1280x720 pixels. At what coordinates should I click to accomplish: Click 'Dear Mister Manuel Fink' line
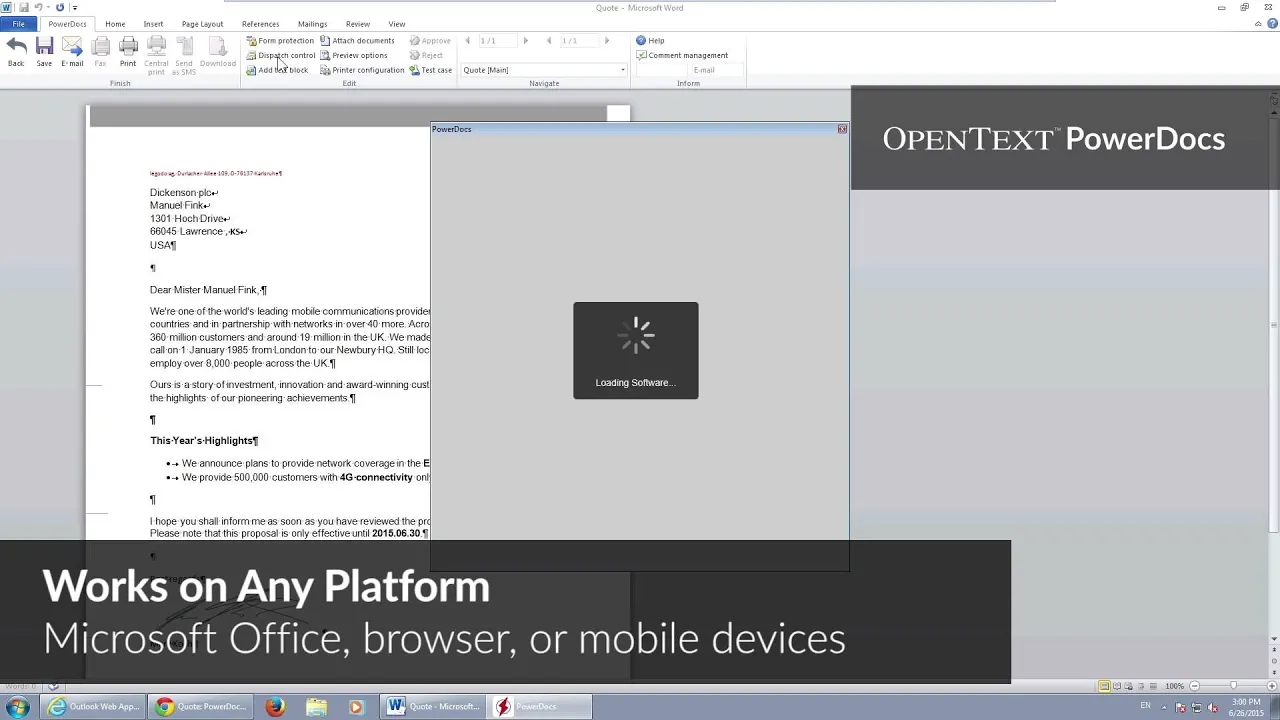208,290
